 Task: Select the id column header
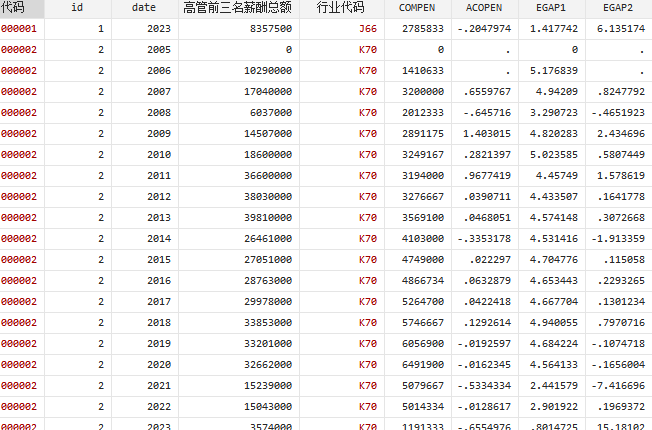coord(77,7)
